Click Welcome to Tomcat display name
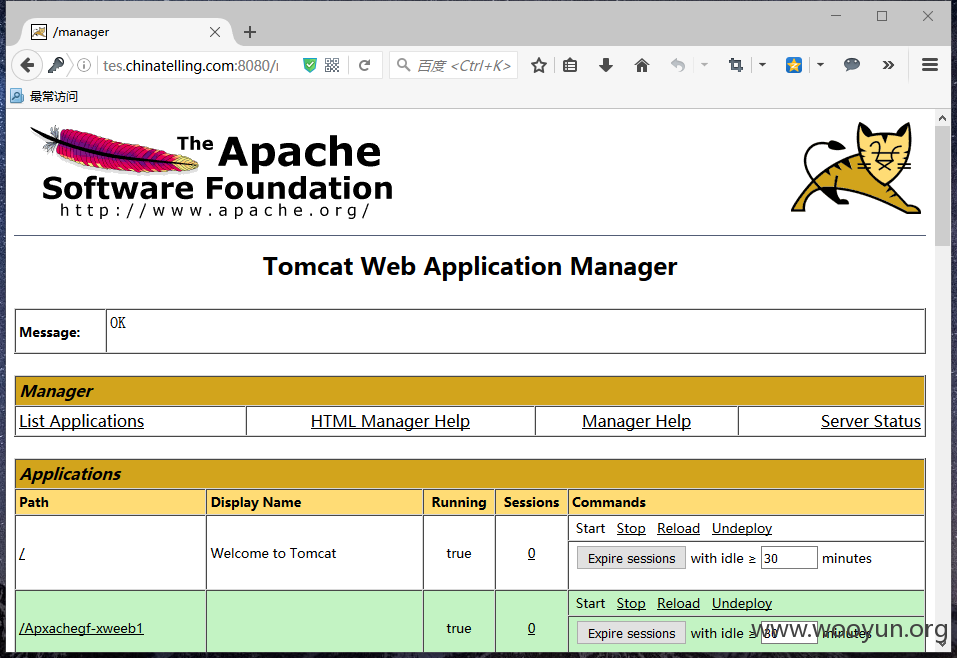Viewport: 957px width, 658px height. (273, 553)
